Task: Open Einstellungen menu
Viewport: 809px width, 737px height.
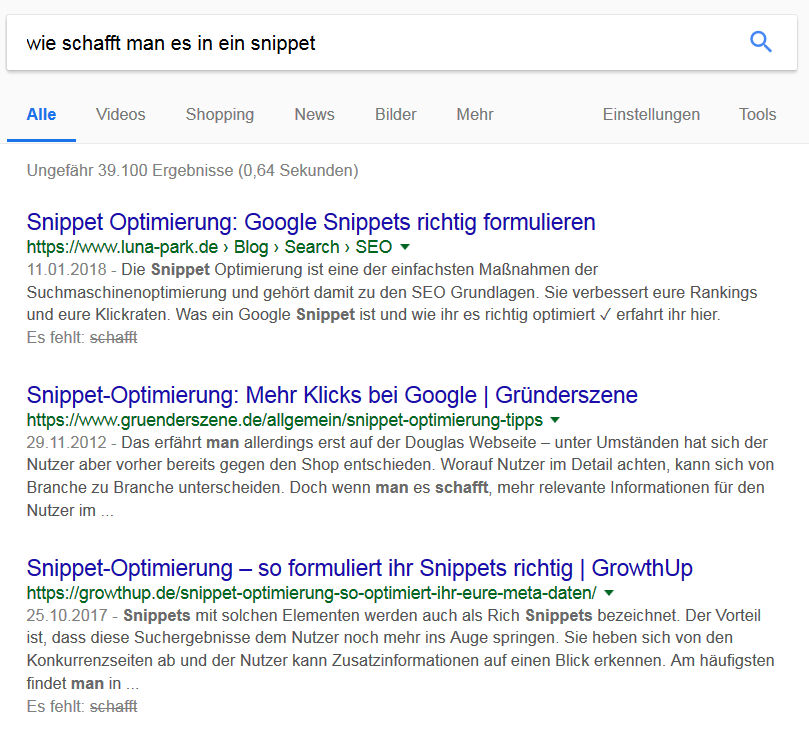Action: [x=651, y=114]
